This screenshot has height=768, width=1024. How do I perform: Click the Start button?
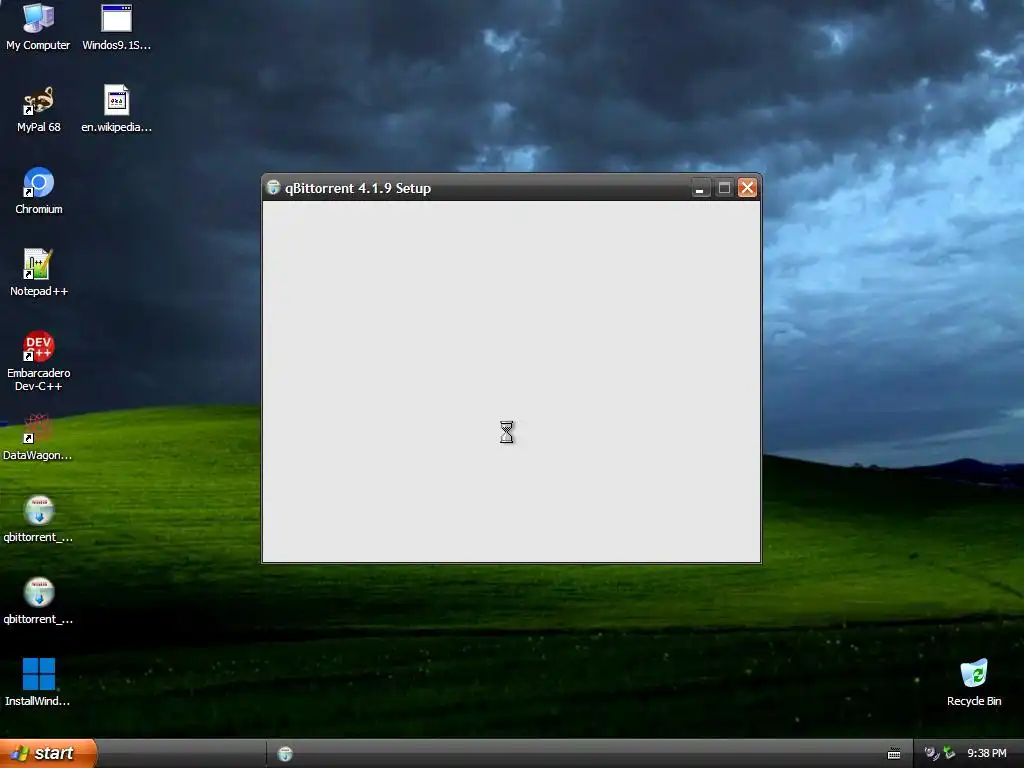[48, 753]
